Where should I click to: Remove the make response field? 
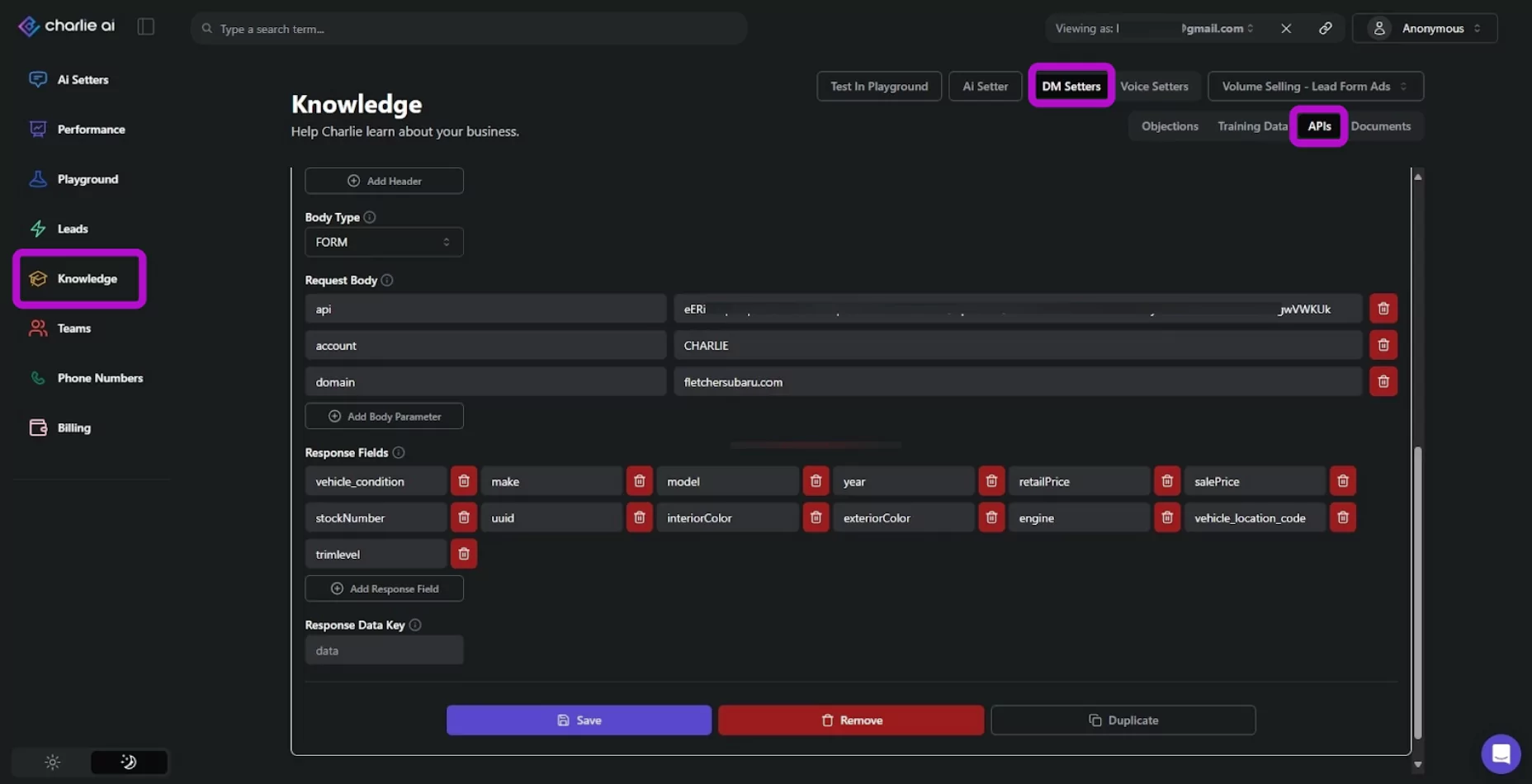[x=640, y=481]
